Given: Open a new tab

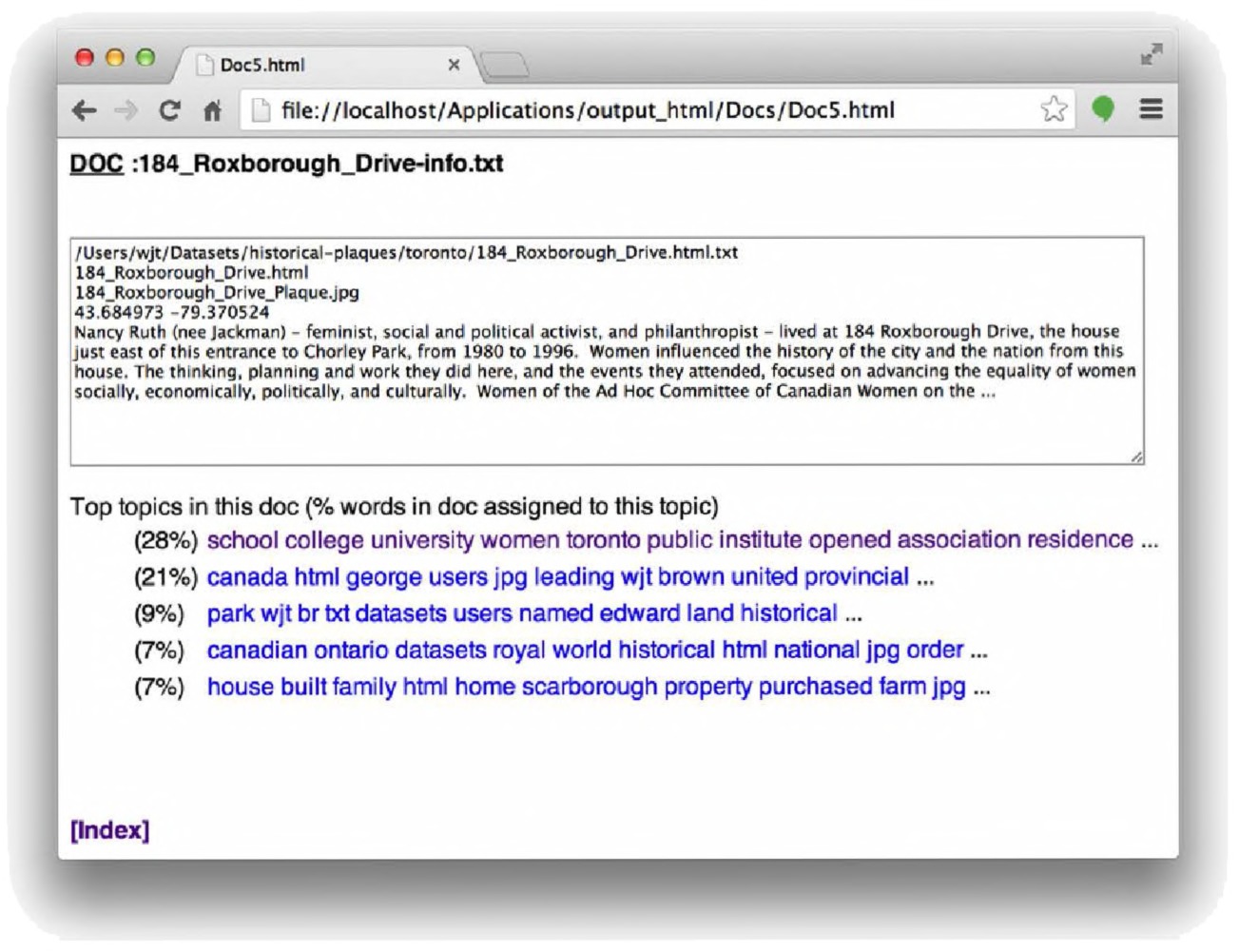Looking at the screenshot, I should [505, 66].
